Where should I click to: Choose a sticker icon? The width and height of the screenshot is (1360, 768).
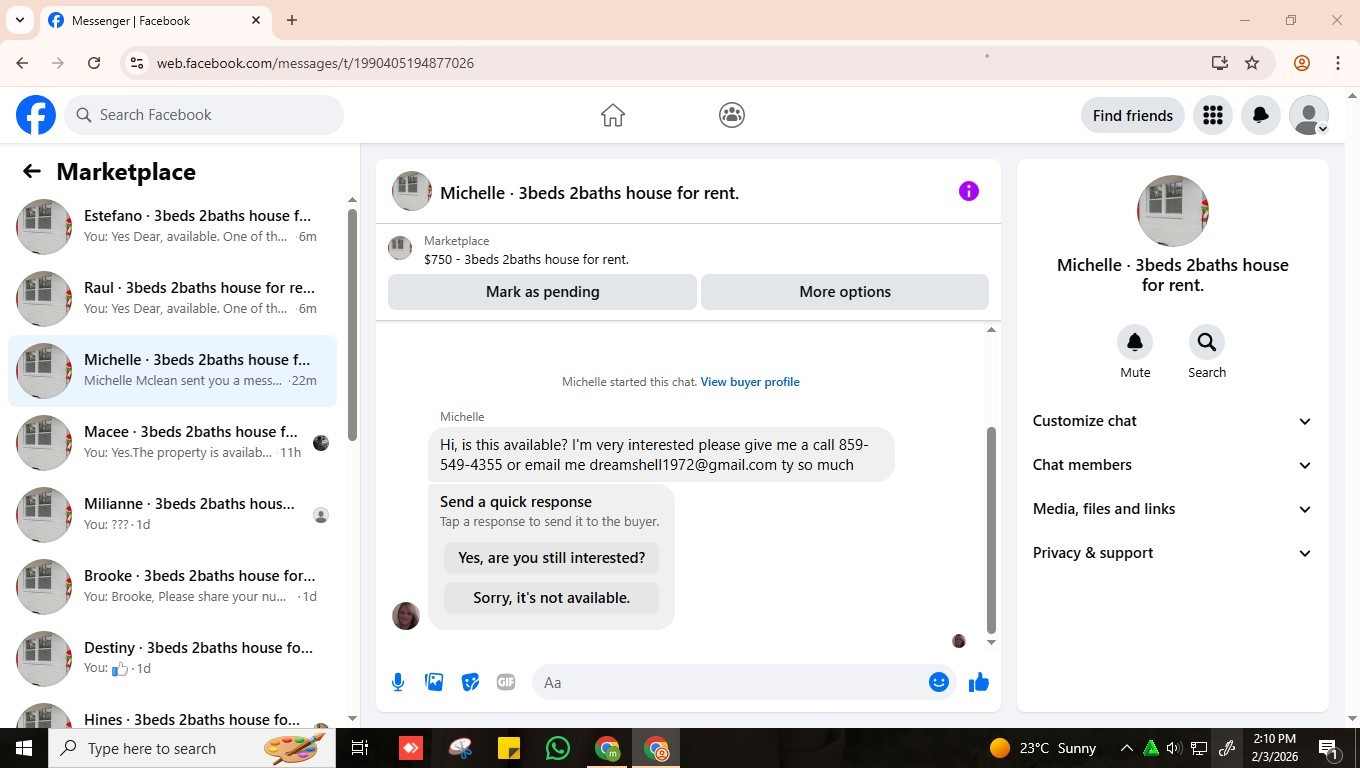[470, 682]
